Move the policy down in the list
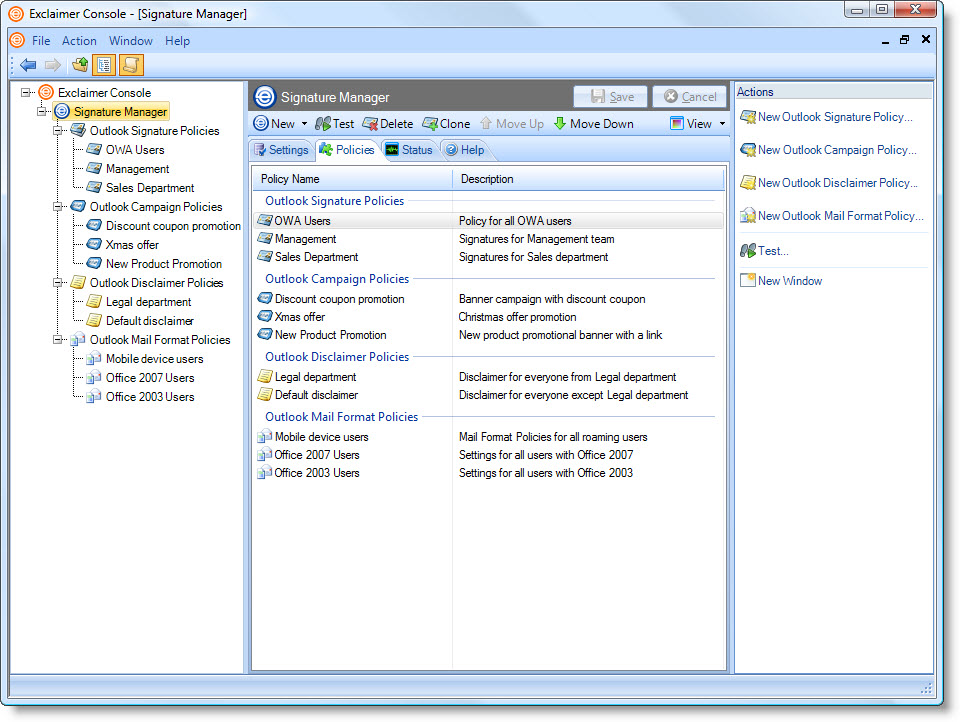This screenshot has width=960, height=722. pyautogui.click(x=593, y=124)
